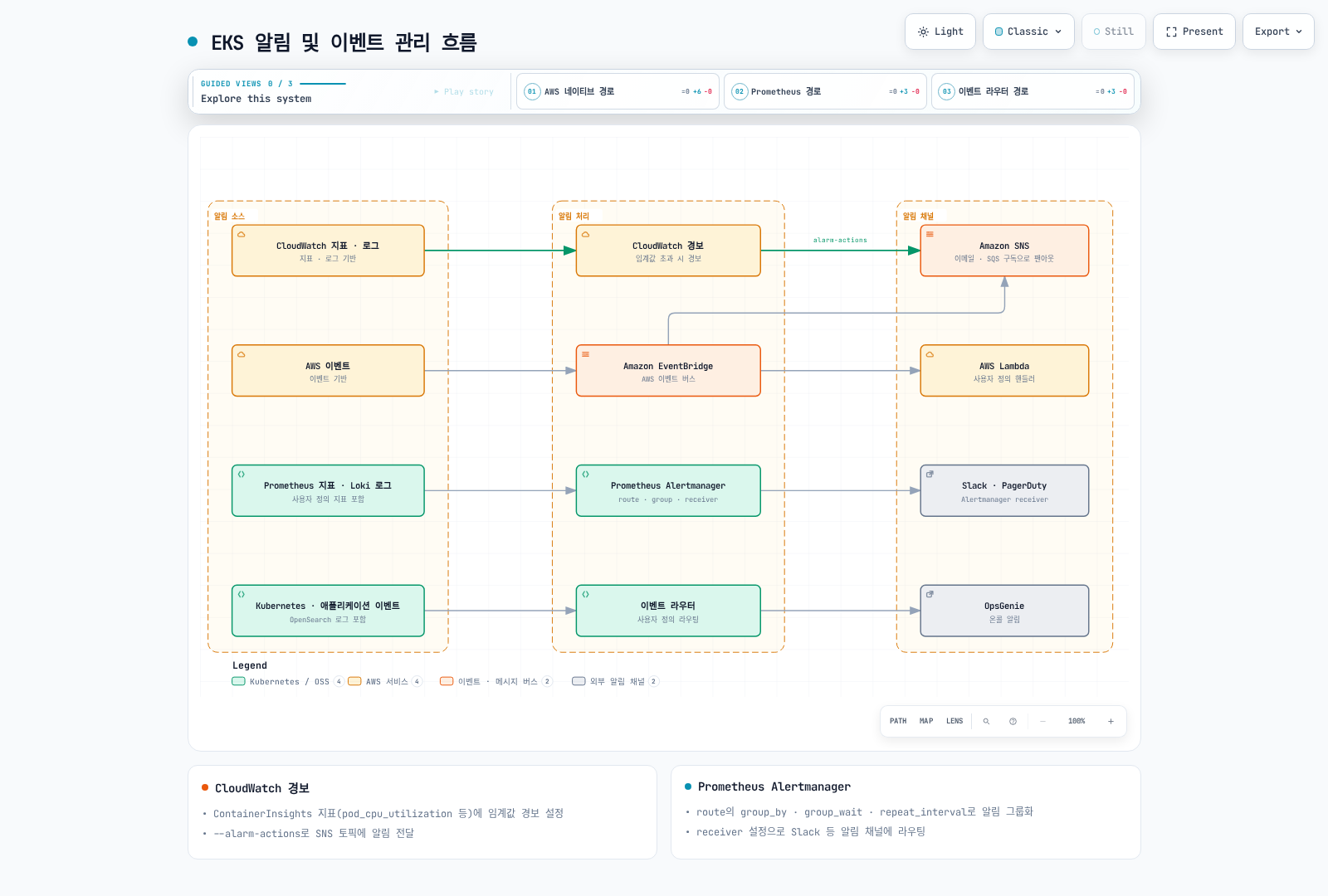The height and width of the screenshot is (896, 1328).
Task: Select the OpsGenie node
Action: (x=1004, y=611)
